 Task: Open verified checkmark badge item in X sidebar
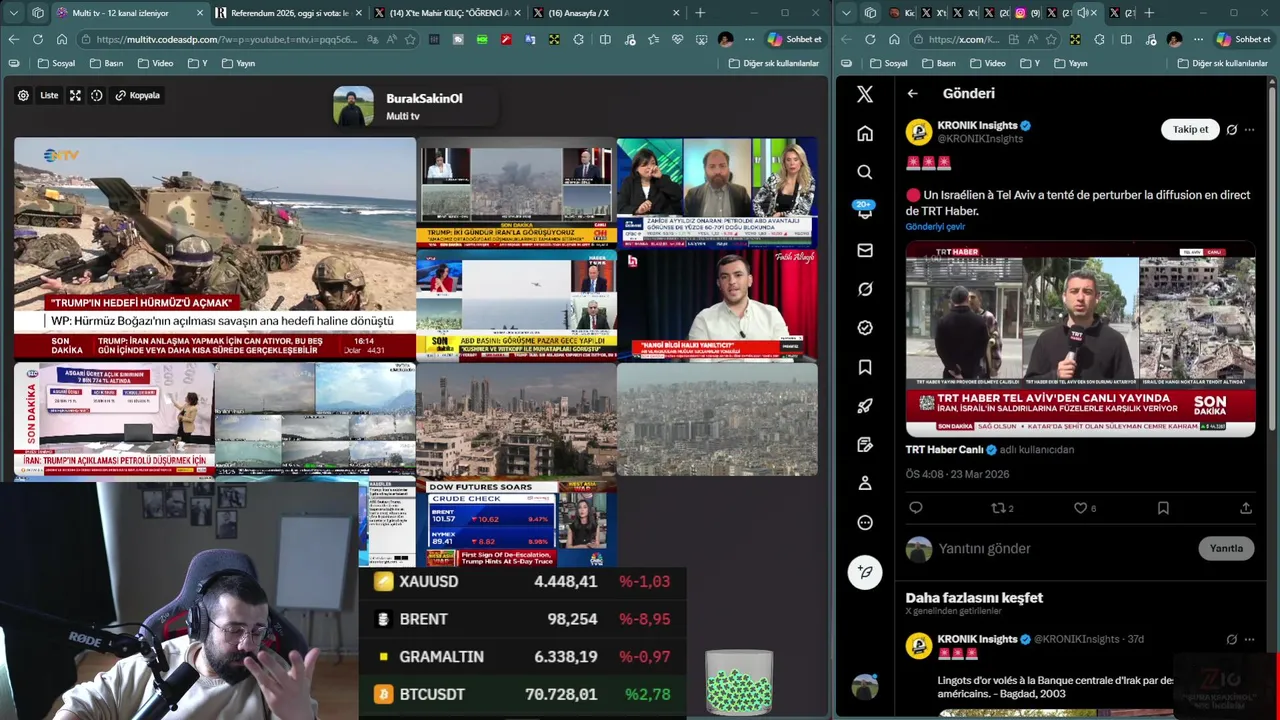[x=865, y=328]
